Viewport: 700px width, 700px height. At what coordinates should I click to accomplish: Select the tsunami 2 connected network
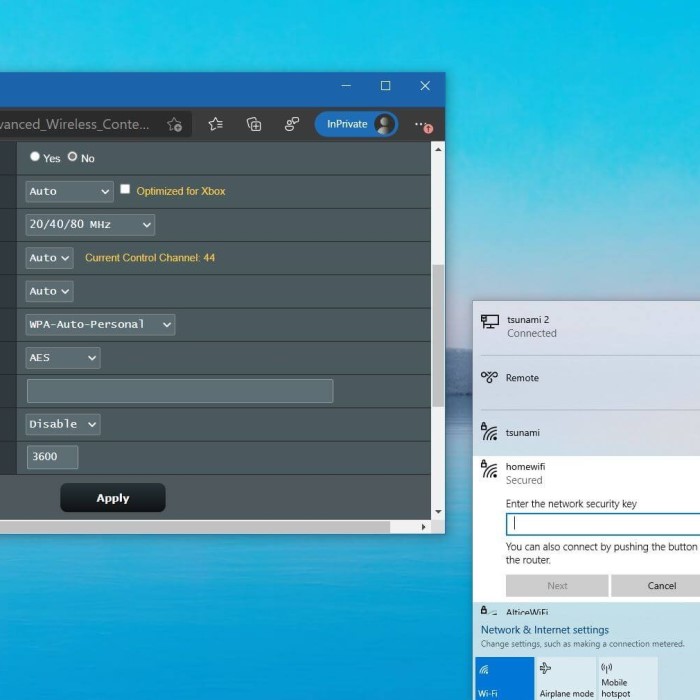tap(586, 327)
